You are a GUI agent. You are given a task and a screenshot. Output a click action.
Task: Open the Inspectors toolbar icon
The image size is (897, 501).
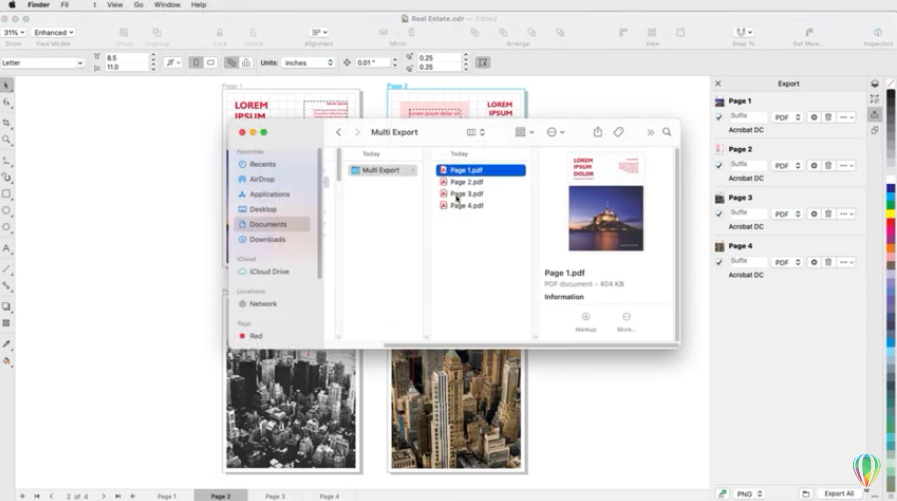(878, 33)
